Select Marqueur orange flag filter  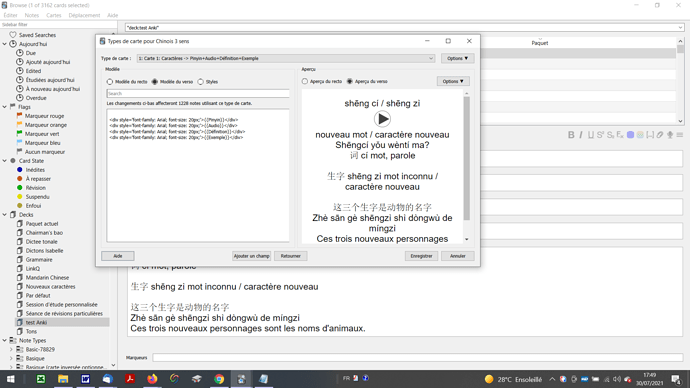[x=46, y=125]
